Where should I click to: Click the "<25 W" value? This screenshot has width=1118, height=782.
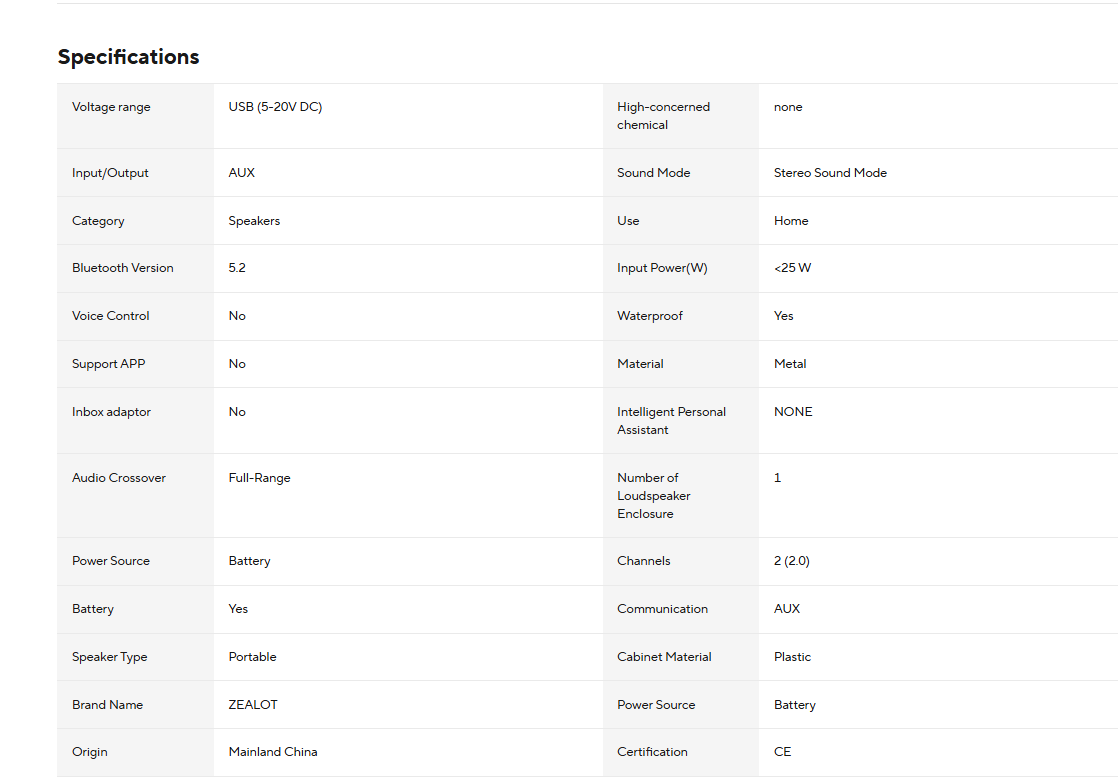click(793, 268)
